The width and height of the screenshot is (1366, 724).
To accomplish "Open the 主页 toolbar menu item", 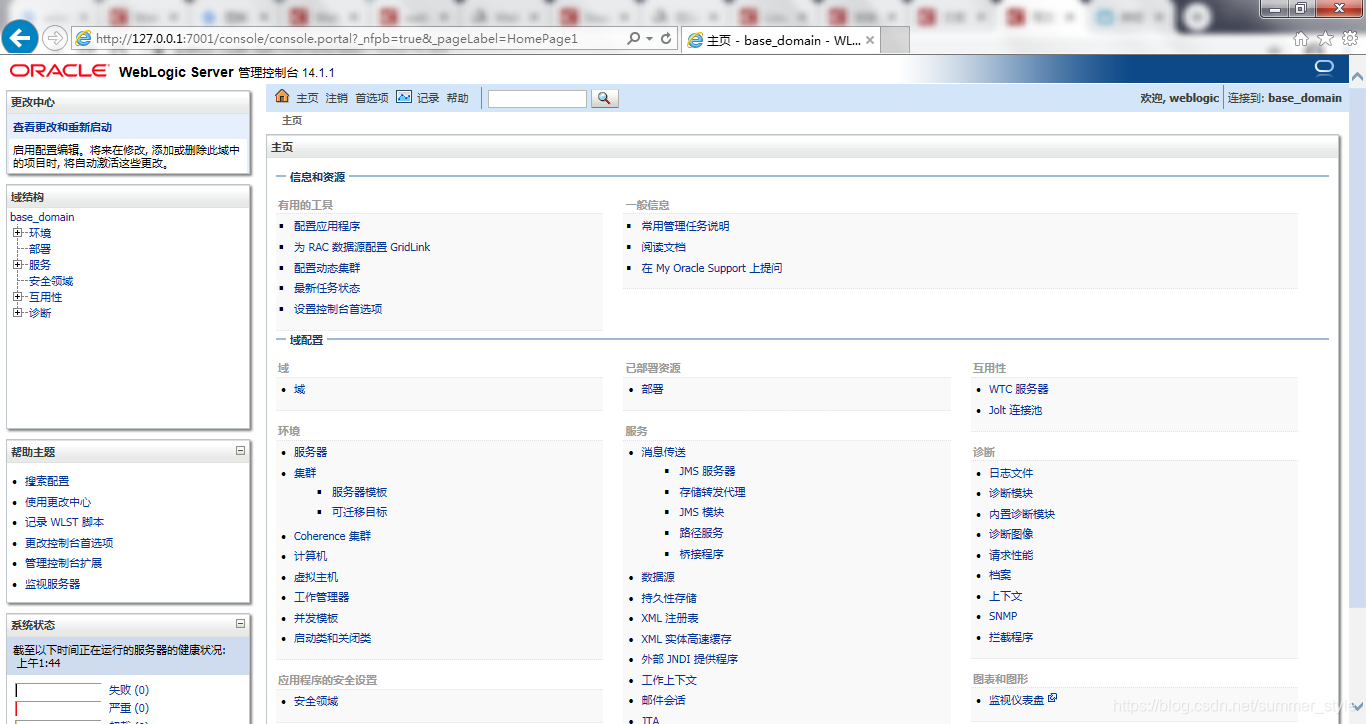I will pos(307,98).
